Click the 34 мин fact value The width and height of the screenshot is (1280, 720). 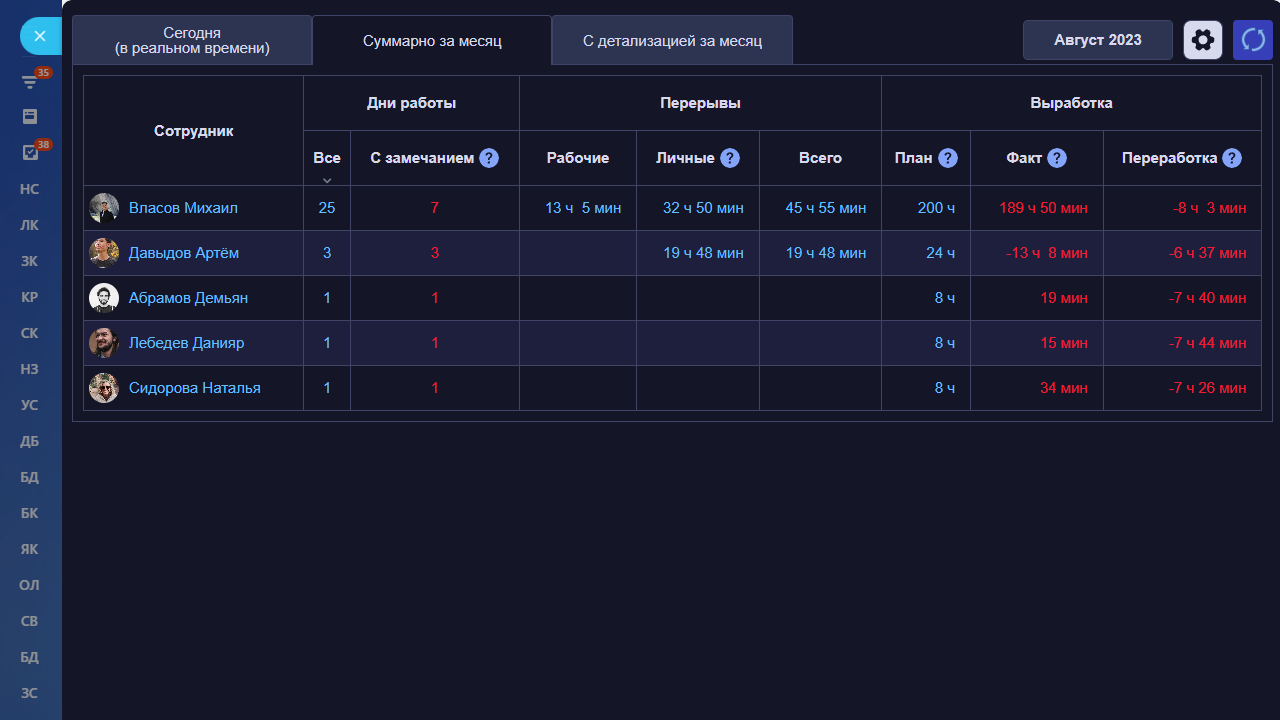pyautogui.click(x=1064, y=388)
